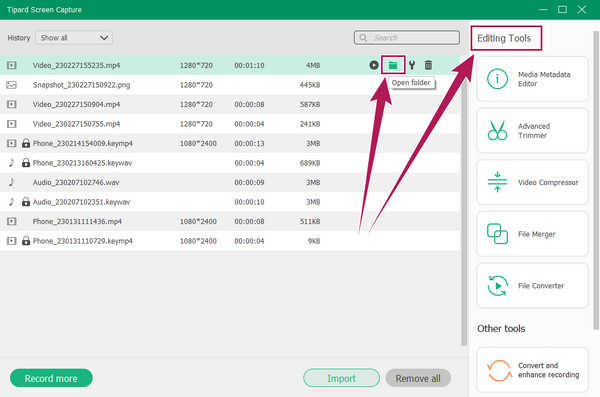Open folder for Video_230227155235.mp4

point(393,65)
